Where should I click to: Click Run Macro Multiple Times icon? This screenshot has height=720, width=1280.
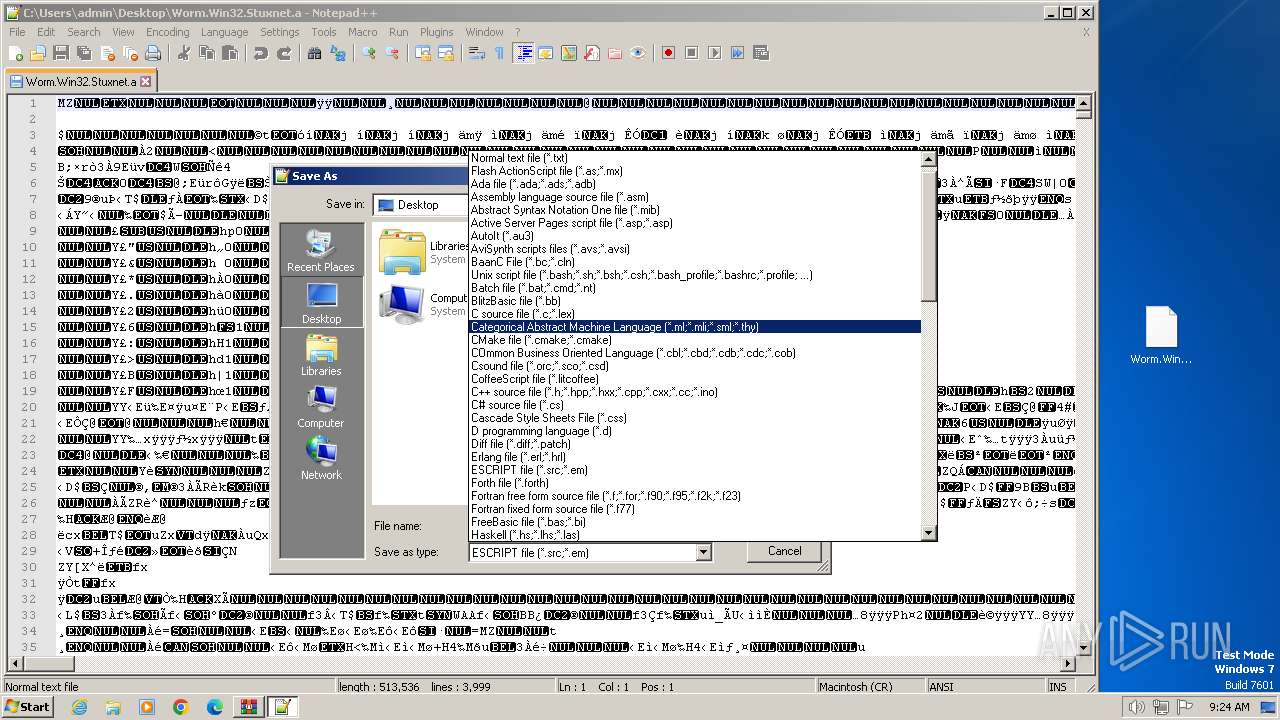point(737,53)
